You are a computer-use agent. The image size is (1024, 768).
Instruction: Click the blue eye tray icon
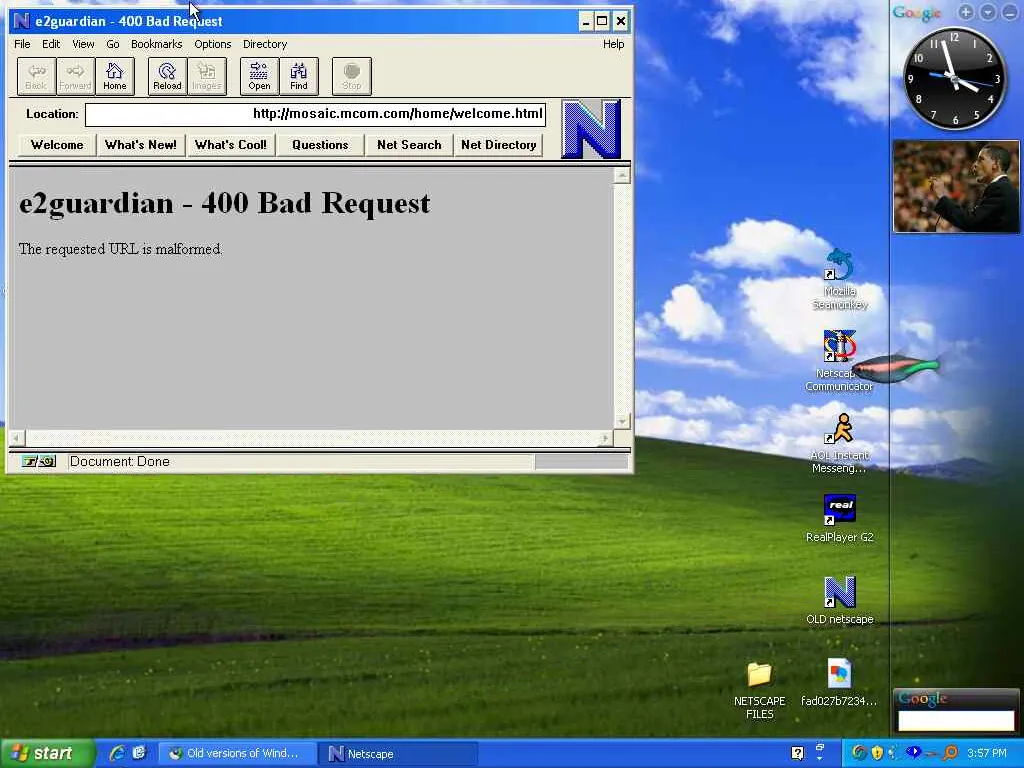(914, 752)
